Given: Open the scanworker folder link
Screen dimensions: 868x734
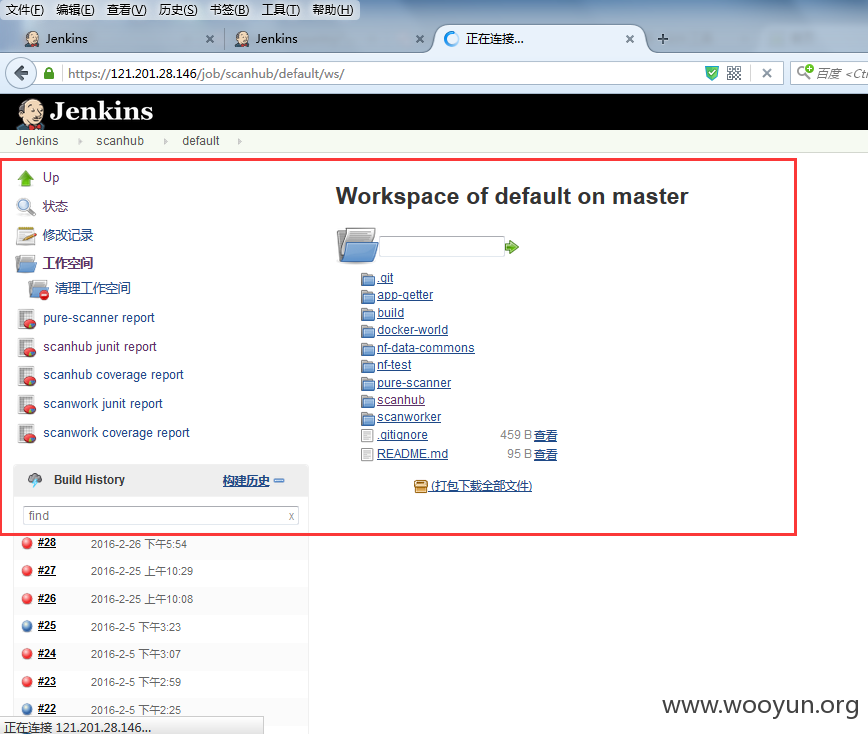Looking at the screenshot, I should coord(409,417).
